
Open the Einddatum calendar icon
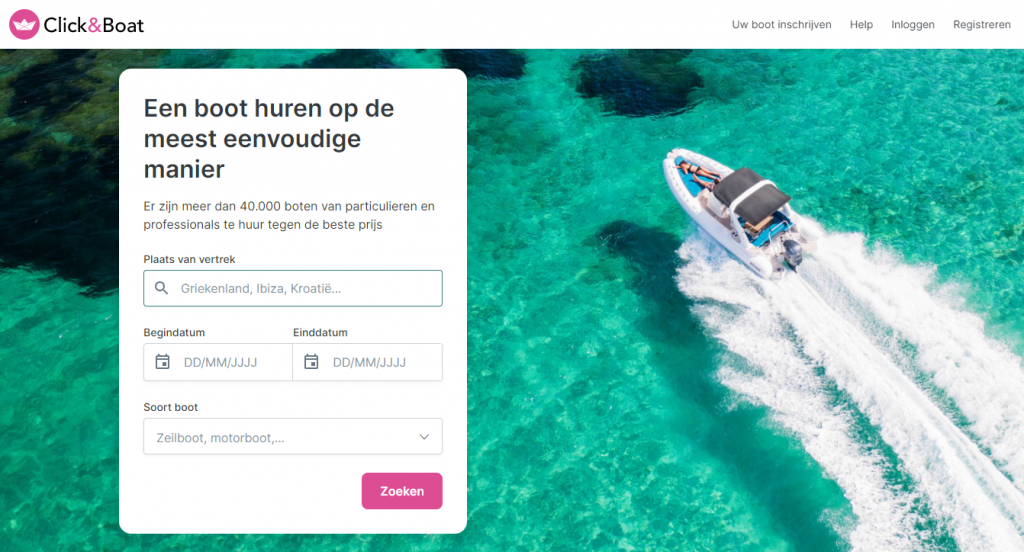312,362
